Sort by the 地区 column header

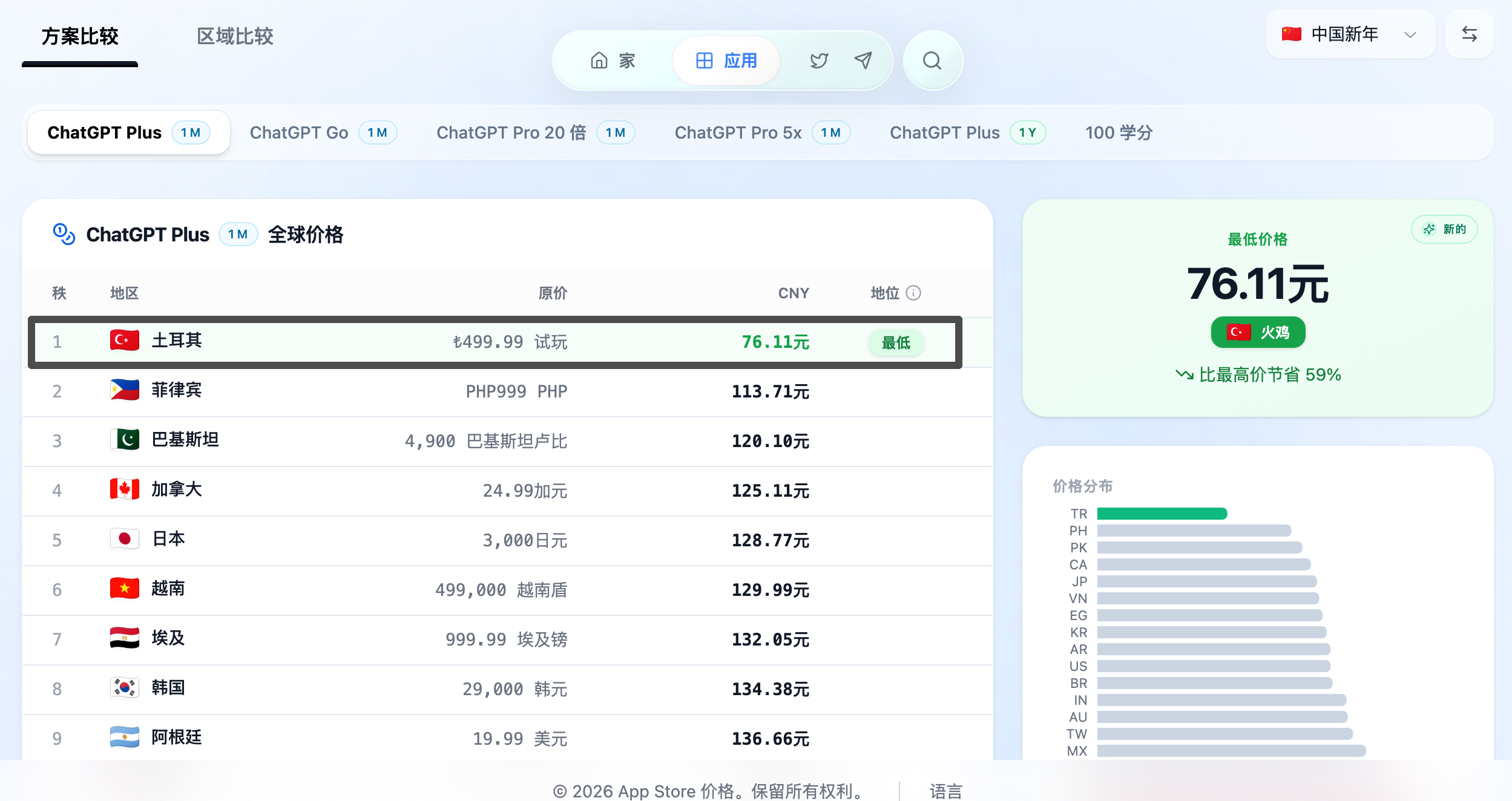pos(125,293)
